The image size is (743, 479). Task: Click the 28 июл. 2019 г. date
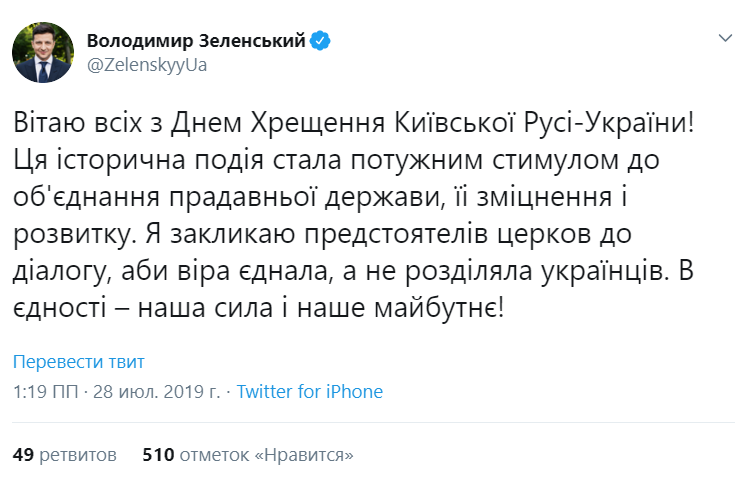(x=158, y=391)
